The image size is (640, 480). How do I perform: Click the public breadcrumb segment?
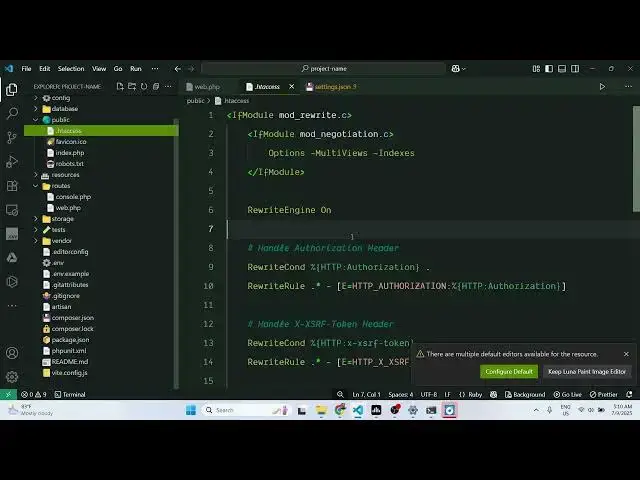click(195, 100)
